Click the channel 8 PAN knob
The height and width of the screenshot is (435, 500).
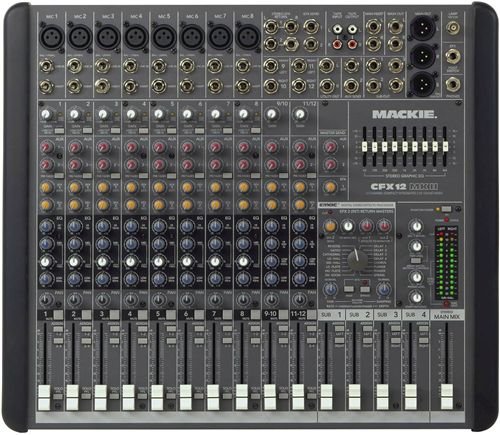[x=243, y=300]
